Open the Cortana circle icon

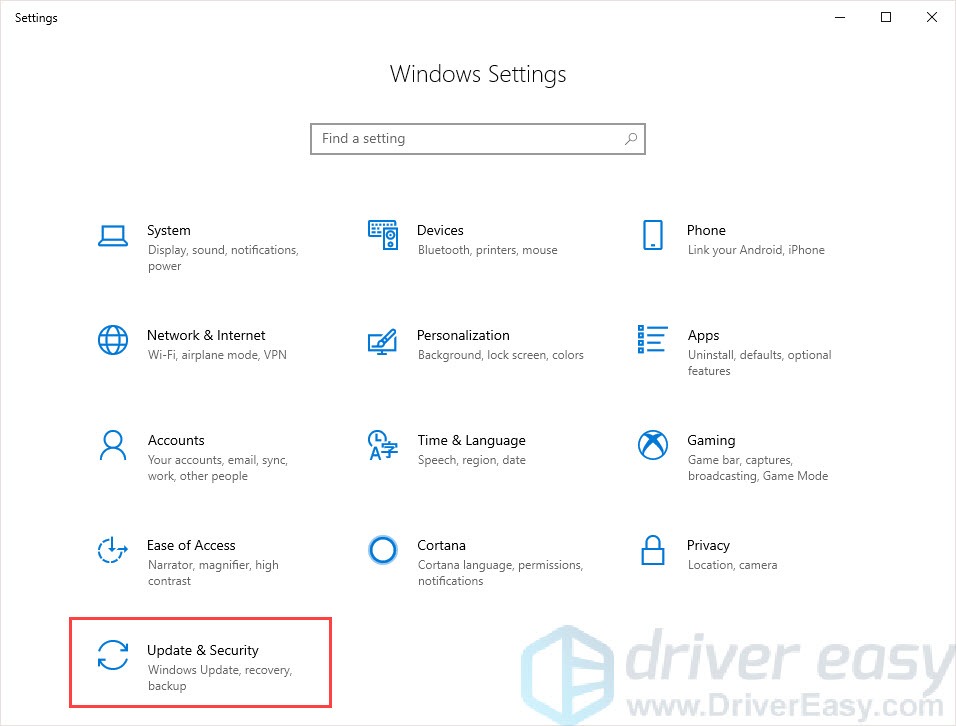(383, 550)
